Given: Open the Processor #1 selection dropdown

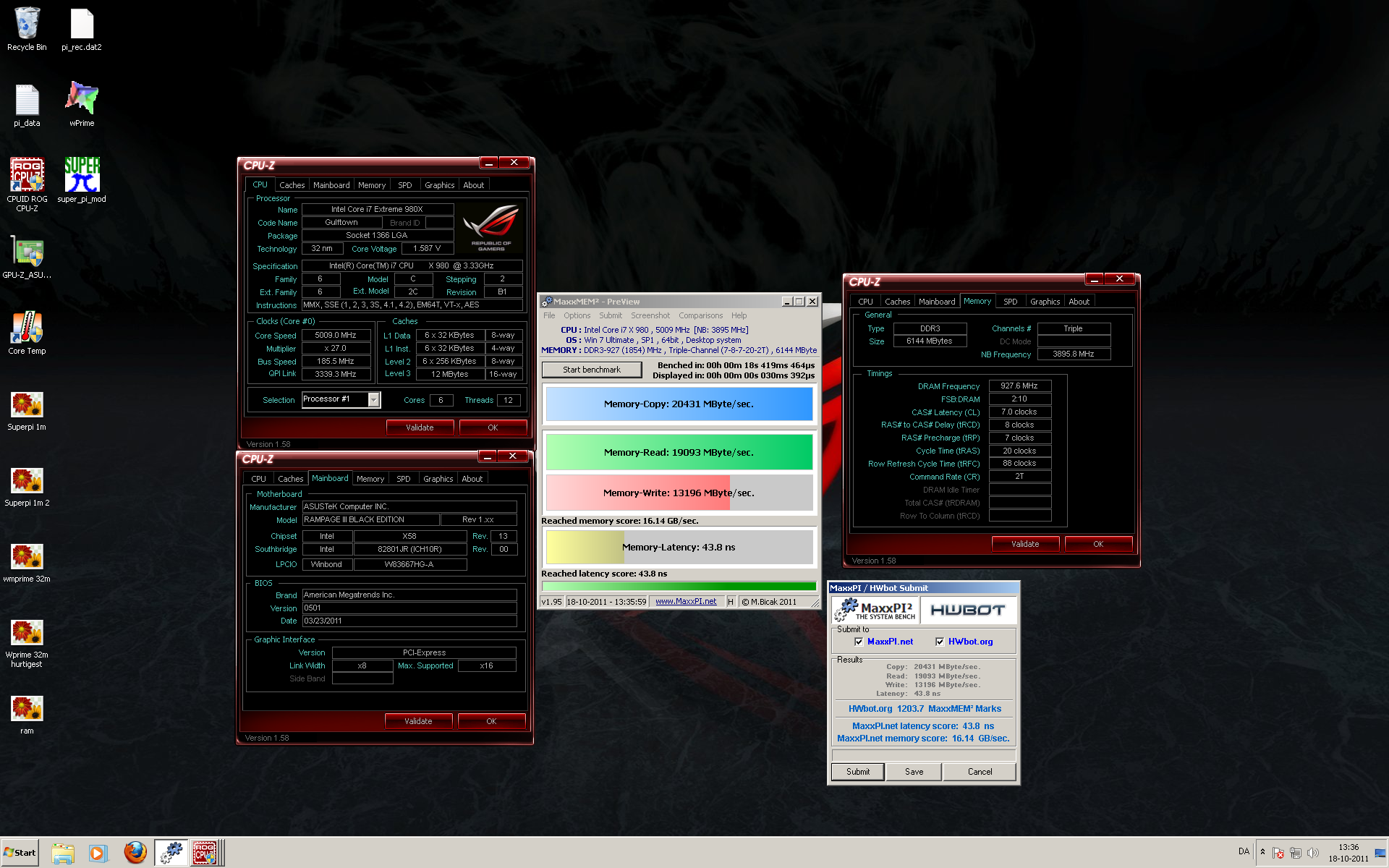Looking at the screenshot, I should [374, 400].
